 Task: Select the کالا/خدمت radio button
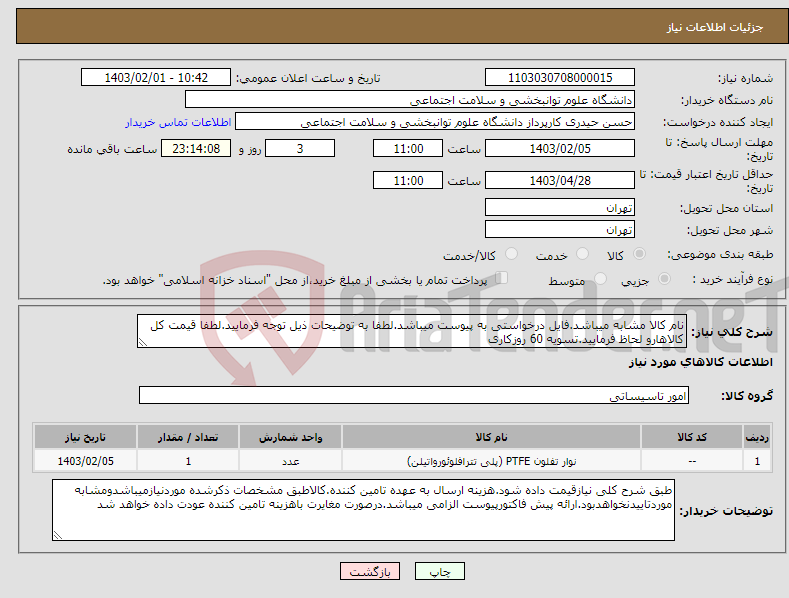click(511, 254)
